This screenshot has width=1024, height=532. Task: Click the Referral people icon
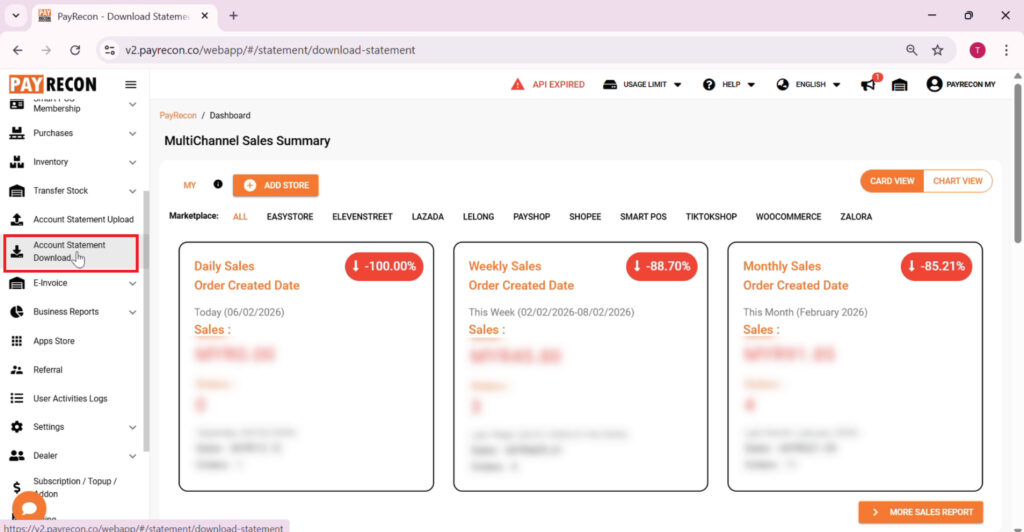pos(17,369)
